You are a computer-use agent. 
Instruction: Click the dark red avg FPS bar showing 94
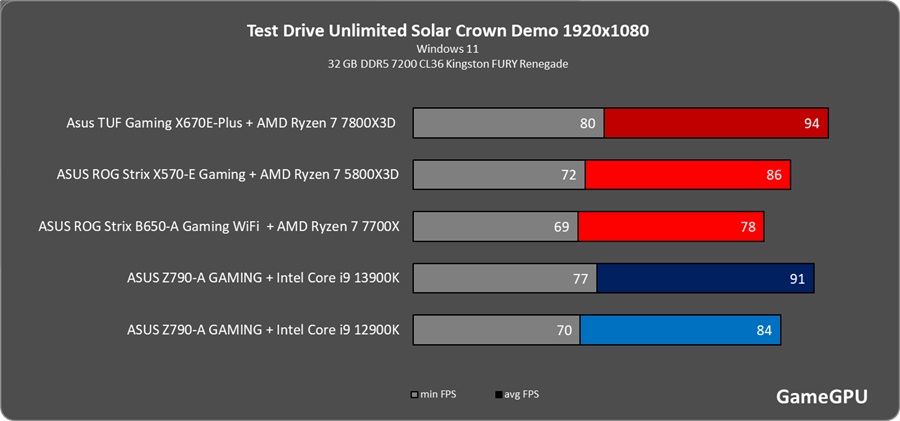[716, 123]
